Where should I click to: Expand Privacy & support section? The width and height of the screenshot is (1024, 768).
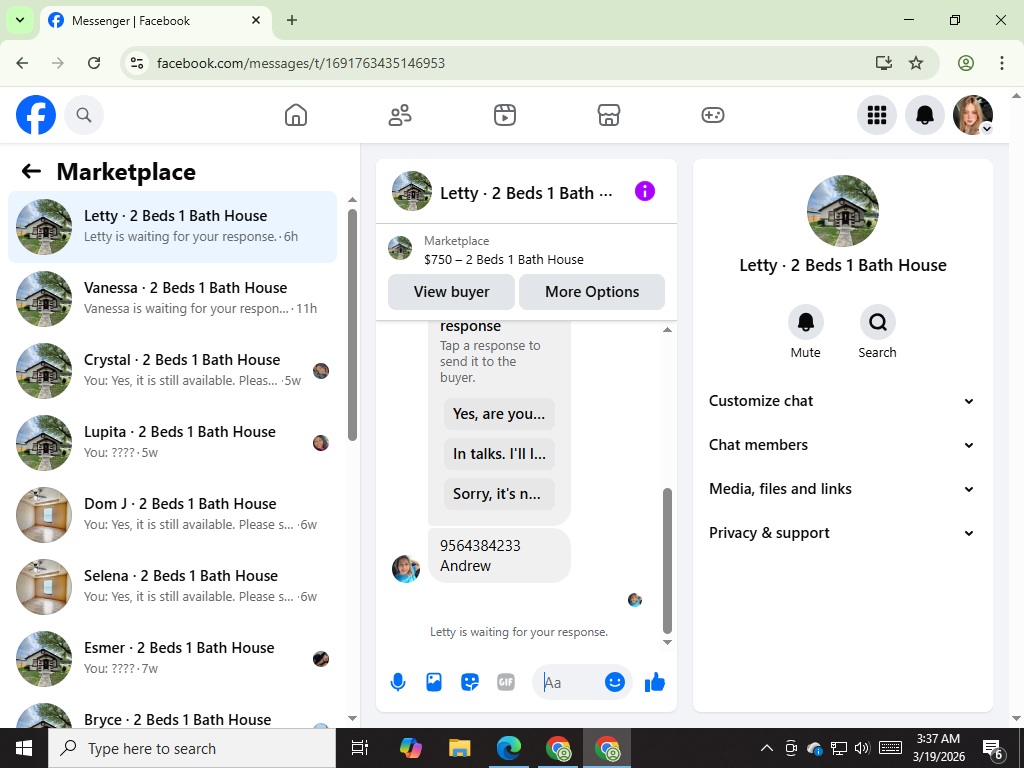coord(842,533)
